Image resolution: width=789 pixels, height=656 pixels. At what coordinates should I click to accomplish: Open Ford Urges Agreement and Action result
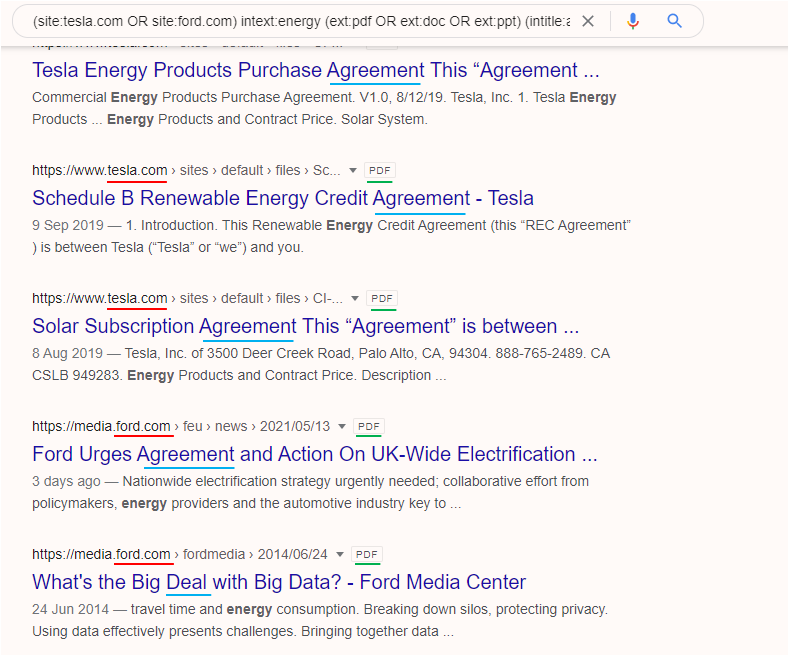pyautogui.click(x=314, y=454)
